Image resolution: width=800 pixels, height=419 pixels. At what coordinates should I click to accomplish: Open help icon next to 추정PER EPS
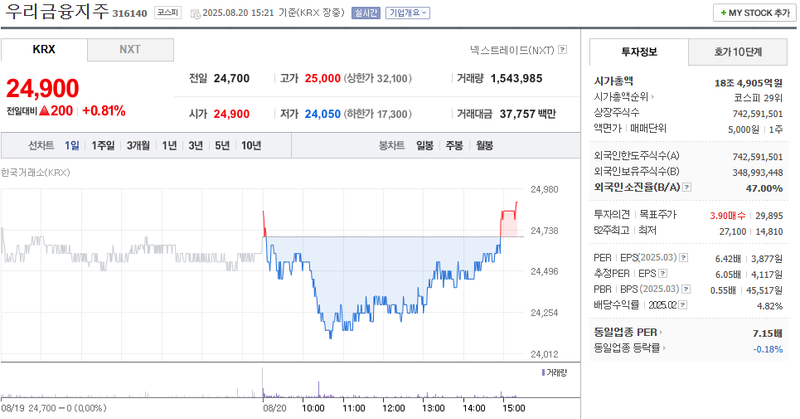point(663,274)
